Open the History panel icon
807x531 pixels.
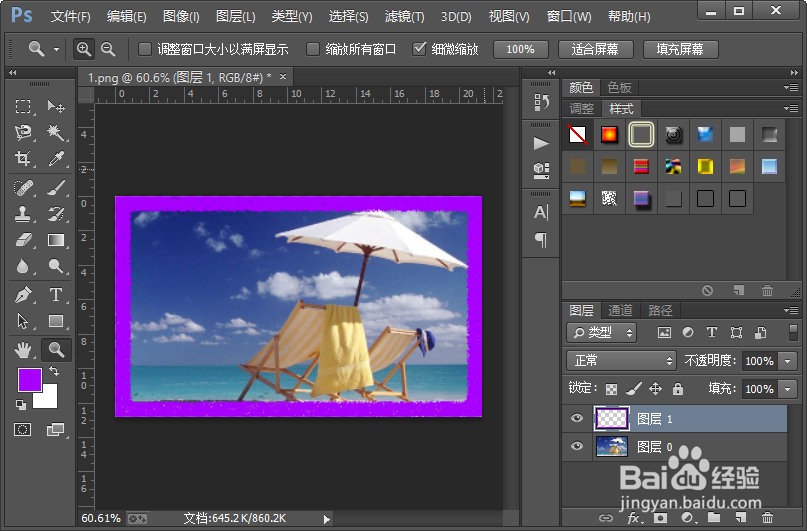point(541,102)
